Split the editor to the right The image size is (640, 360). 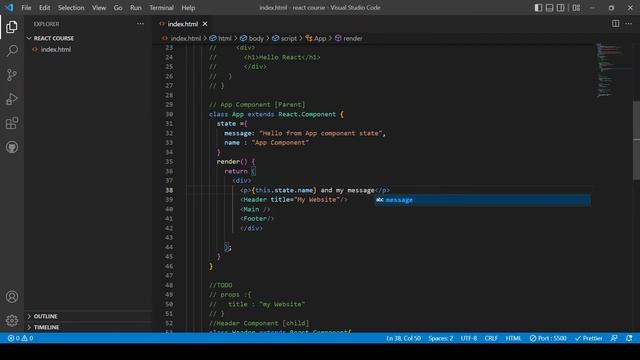click(616, 24)
